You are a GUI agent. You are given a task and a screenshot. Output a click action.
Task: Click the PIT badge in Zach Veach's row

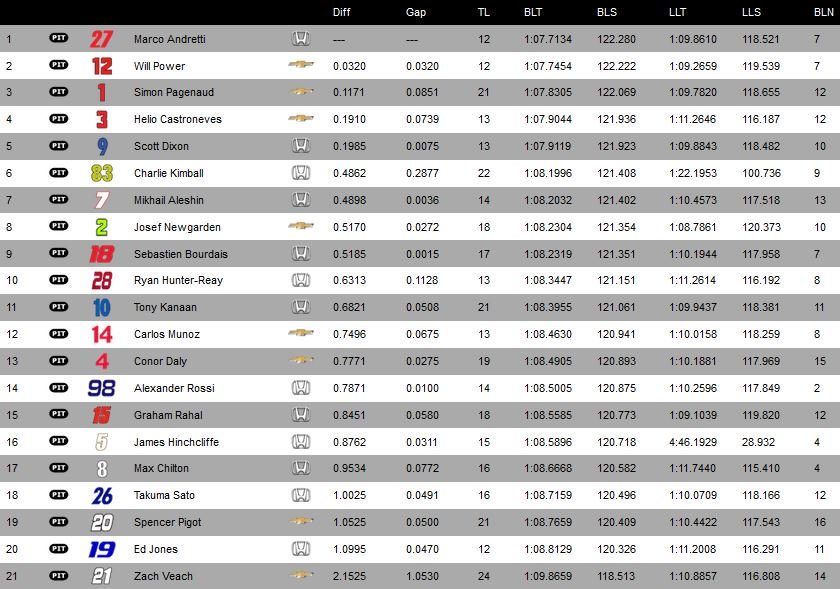(x=59, y=576)
